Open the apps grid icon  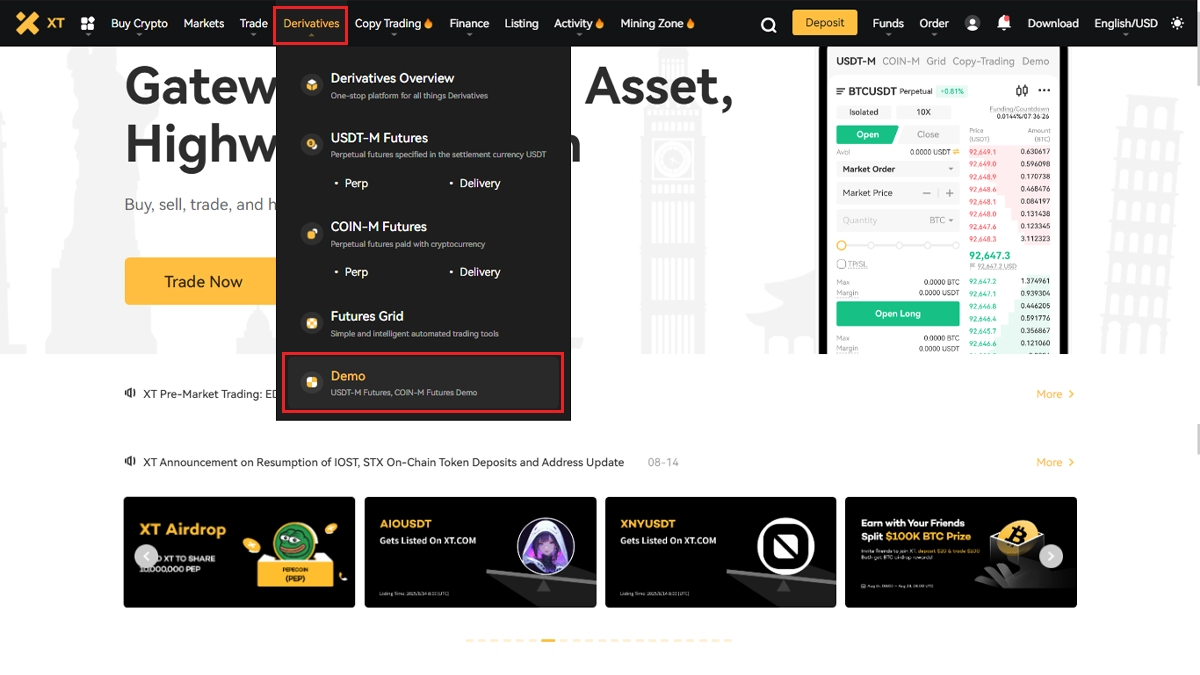coord(87,23)
